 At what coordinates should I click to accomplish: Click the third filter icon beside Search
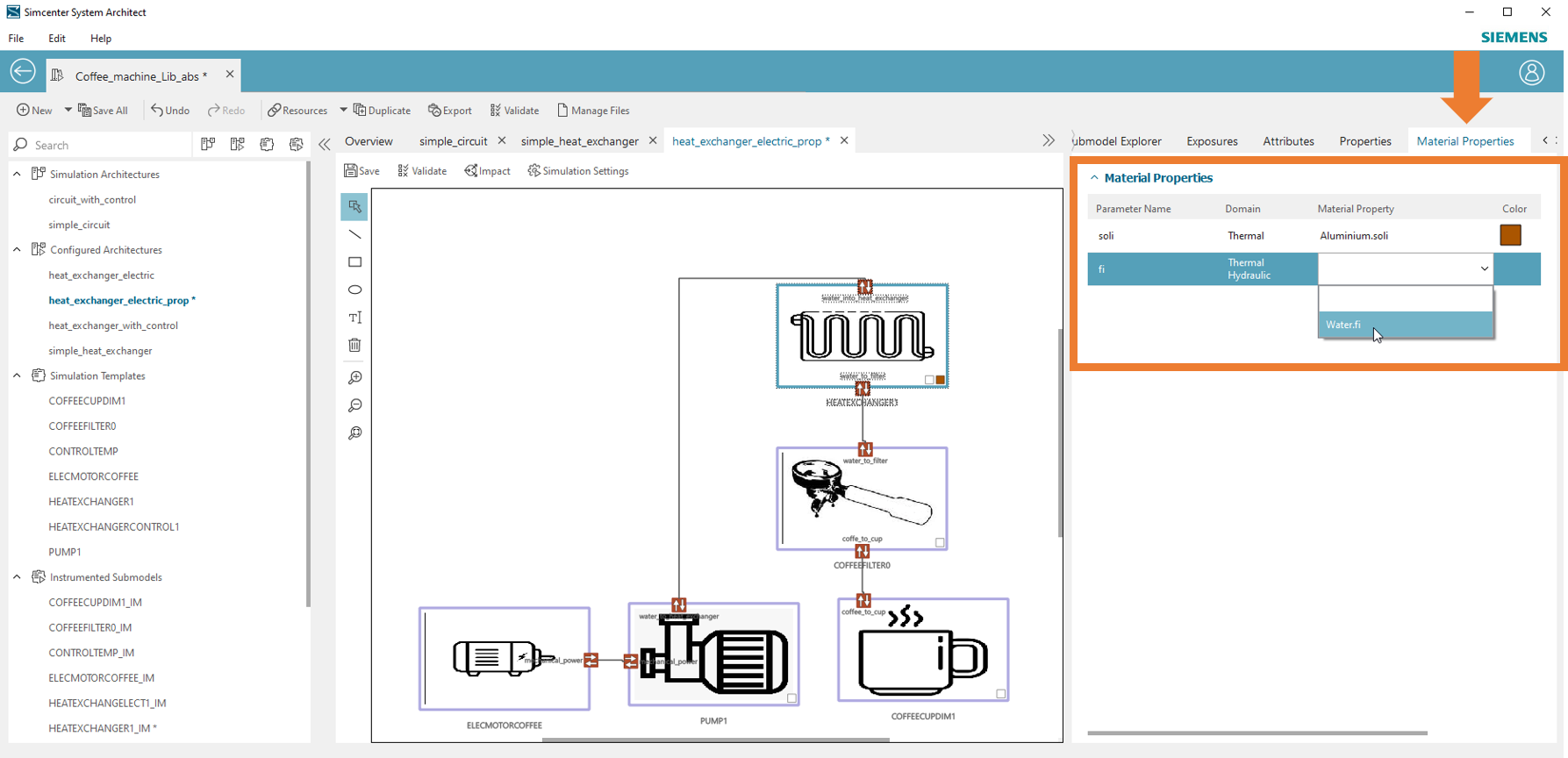tap(267, 145)
